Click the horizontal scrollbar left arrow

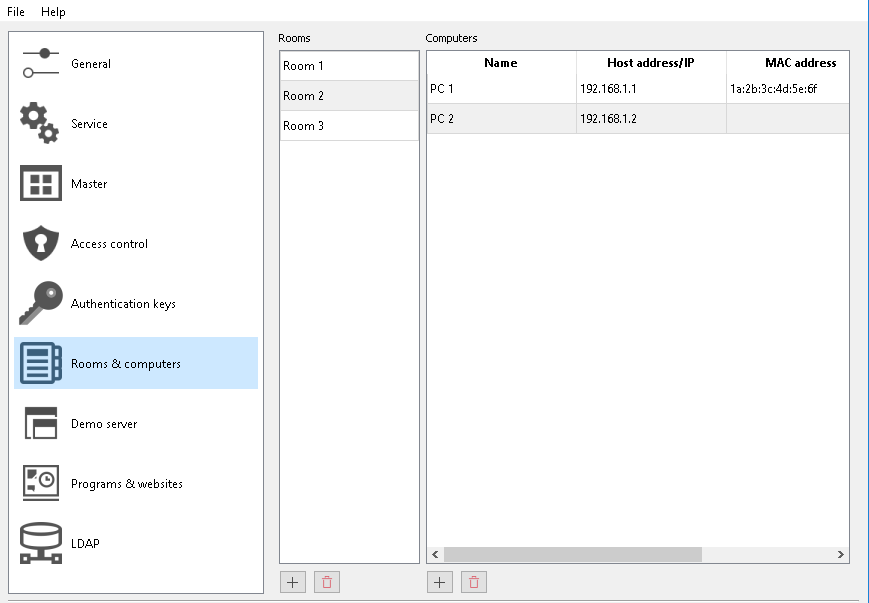pyautogui.click(x=435, y=554)
